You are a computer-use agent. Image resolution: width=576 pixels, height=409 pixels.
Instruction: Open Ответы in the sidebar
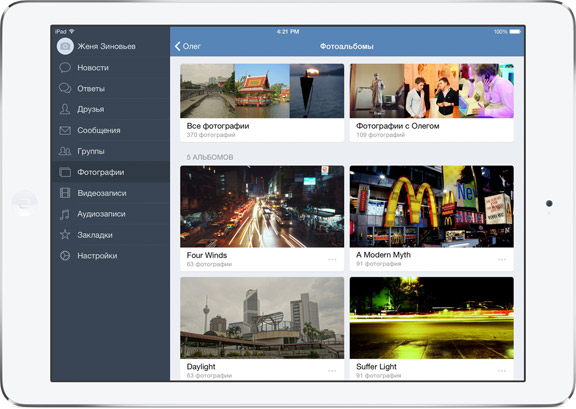111,88
